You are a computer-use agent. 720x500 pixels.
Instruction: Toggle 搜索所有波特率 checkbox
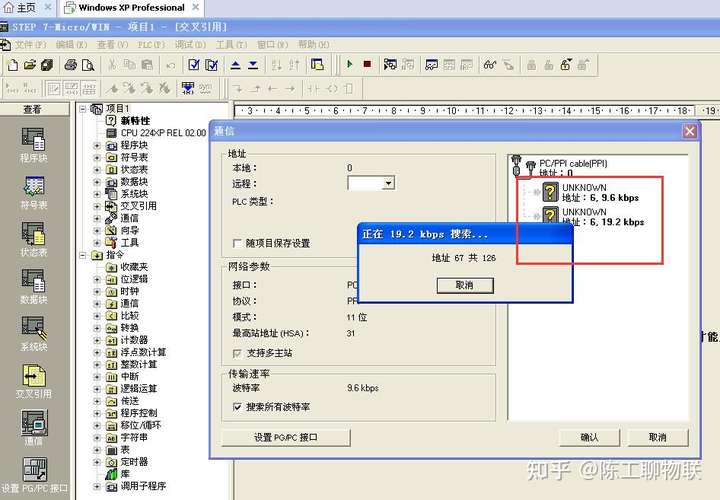pos(237,407)
